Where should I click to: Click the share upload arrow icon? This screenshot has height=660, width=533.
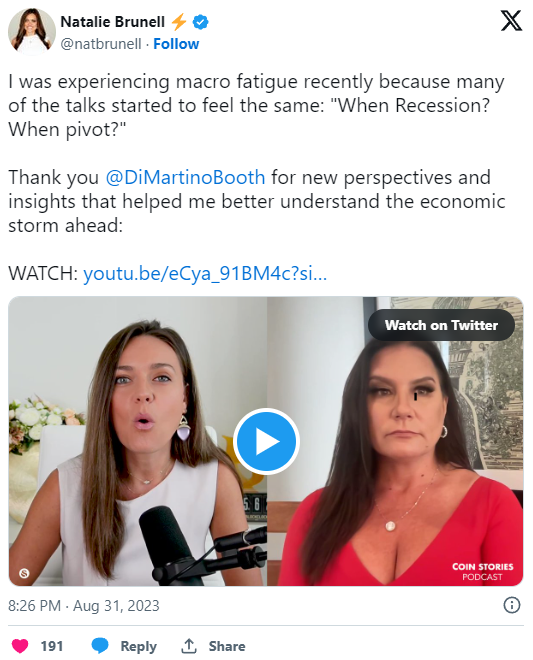pyautogui.click(x=189, y=646)
